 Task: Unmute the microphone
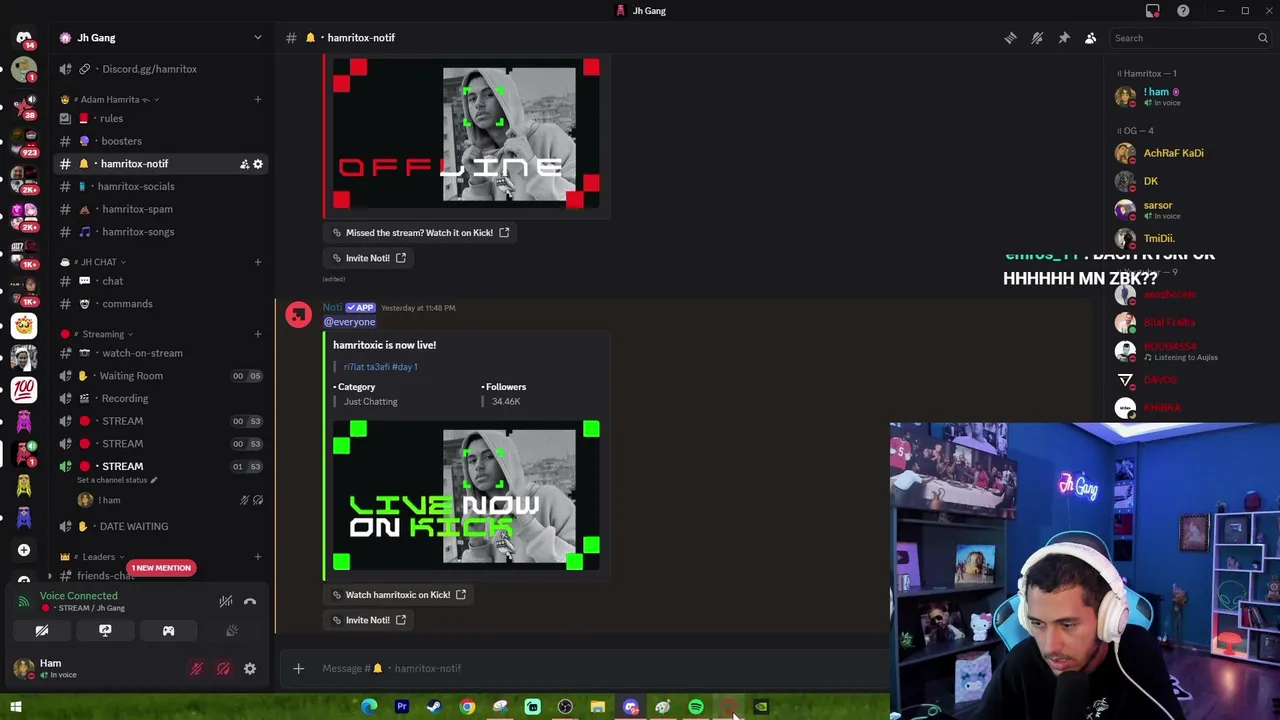(196, 669)
